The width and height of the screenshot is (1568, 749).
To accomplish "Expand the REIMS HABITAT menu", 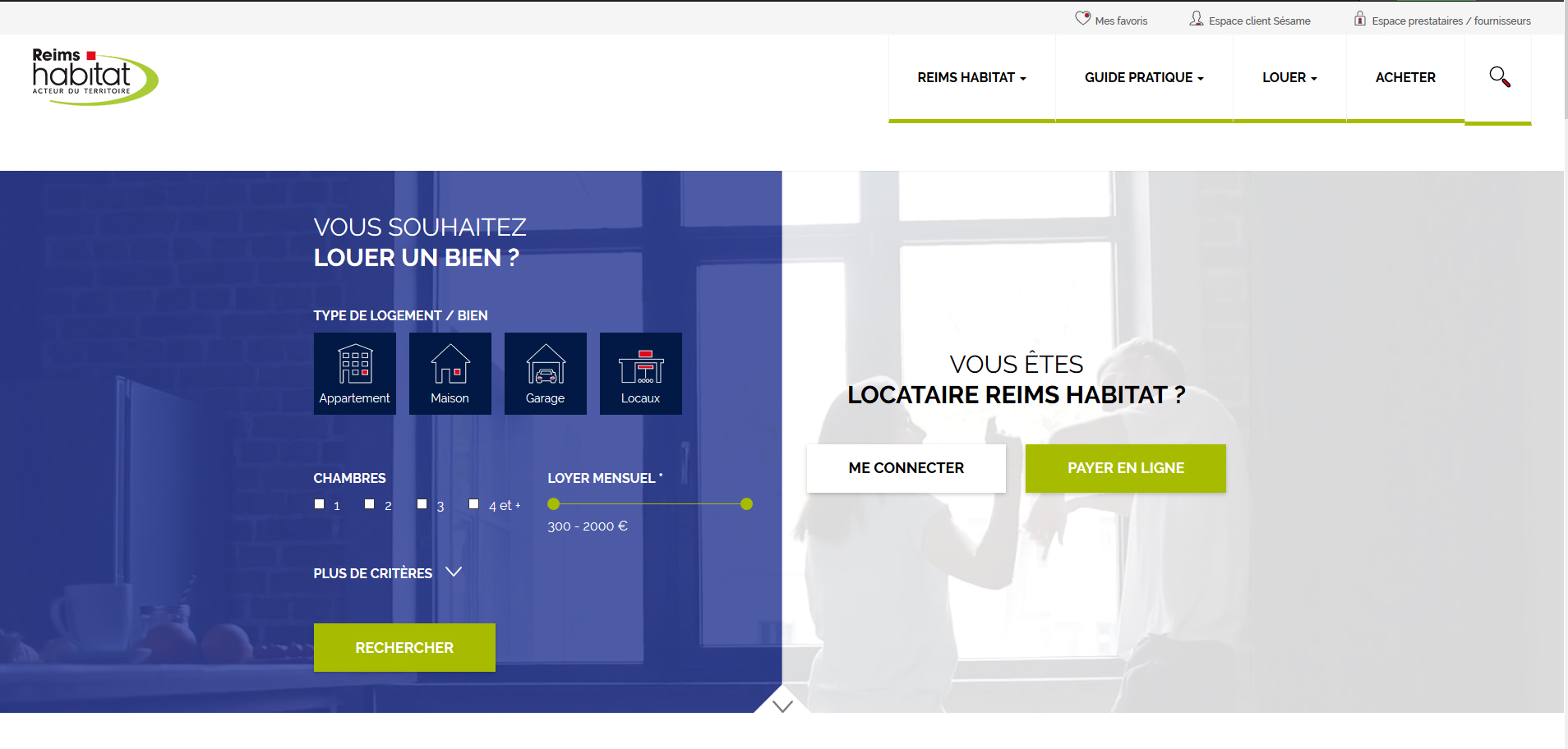I will point(971,77).
